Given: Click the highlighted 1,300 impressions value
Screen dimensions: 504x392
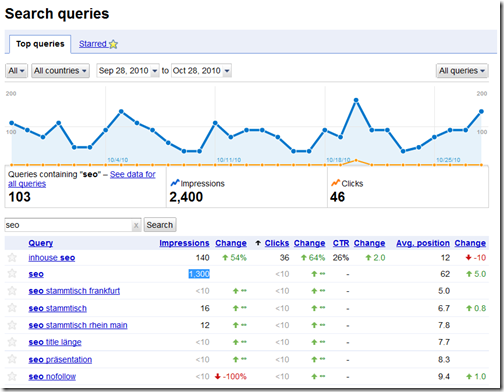Looking at the screenshot, I should [x=199, y=274].
